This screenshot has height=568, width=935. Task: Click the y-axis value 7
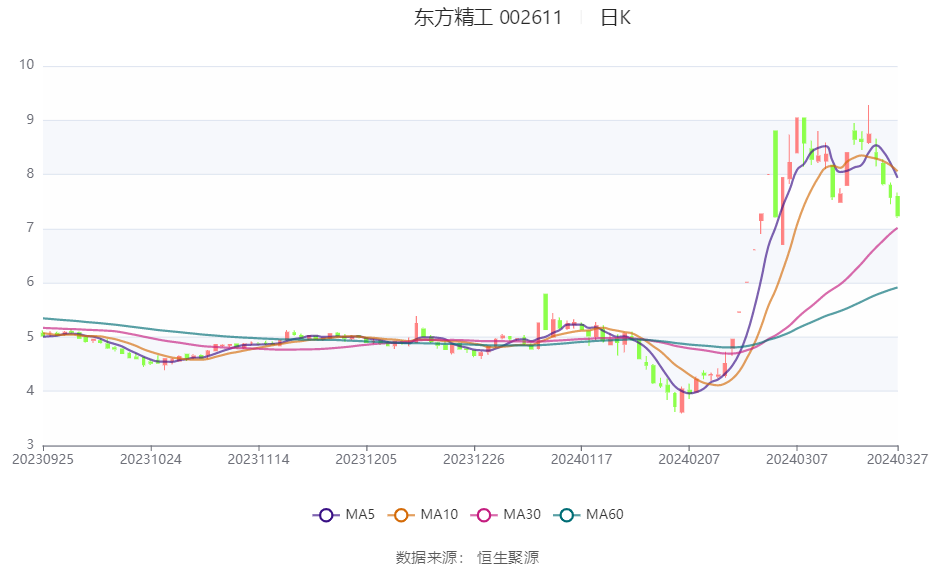pyautogui.click(x=30, y=228)
